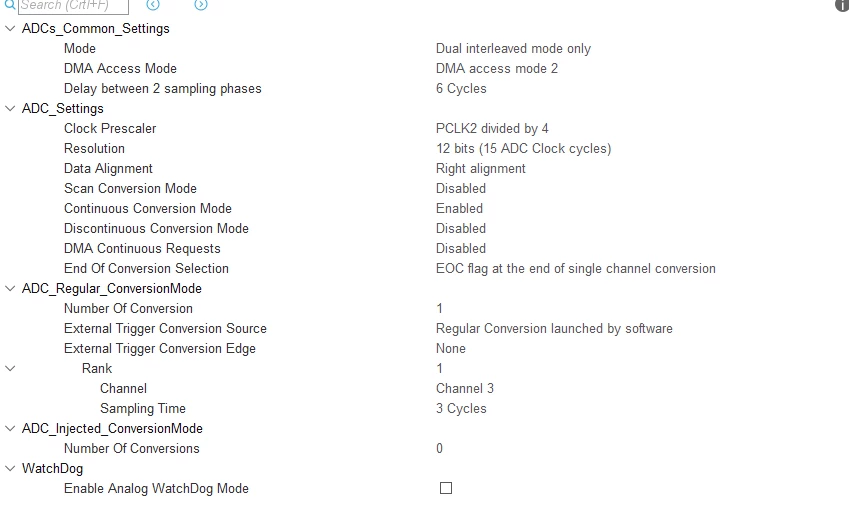Open Mode value Dual interleaved mode only
Screen dimensions: 849x523
513,49
